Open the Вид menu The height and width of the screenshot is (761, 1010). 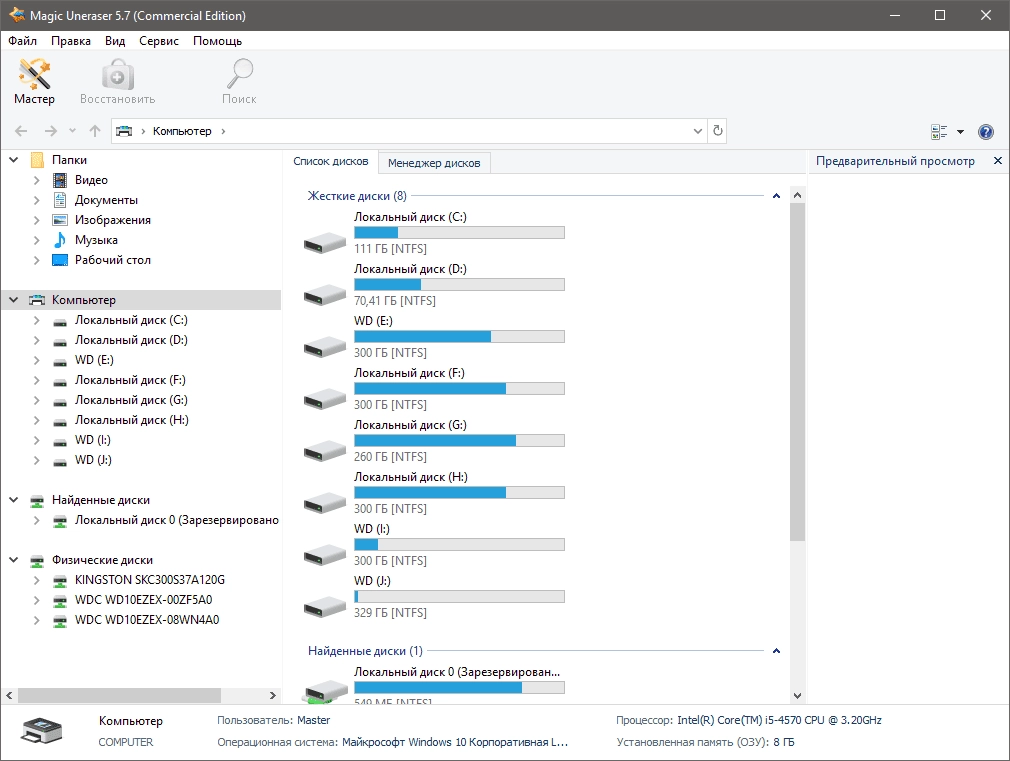115,41
